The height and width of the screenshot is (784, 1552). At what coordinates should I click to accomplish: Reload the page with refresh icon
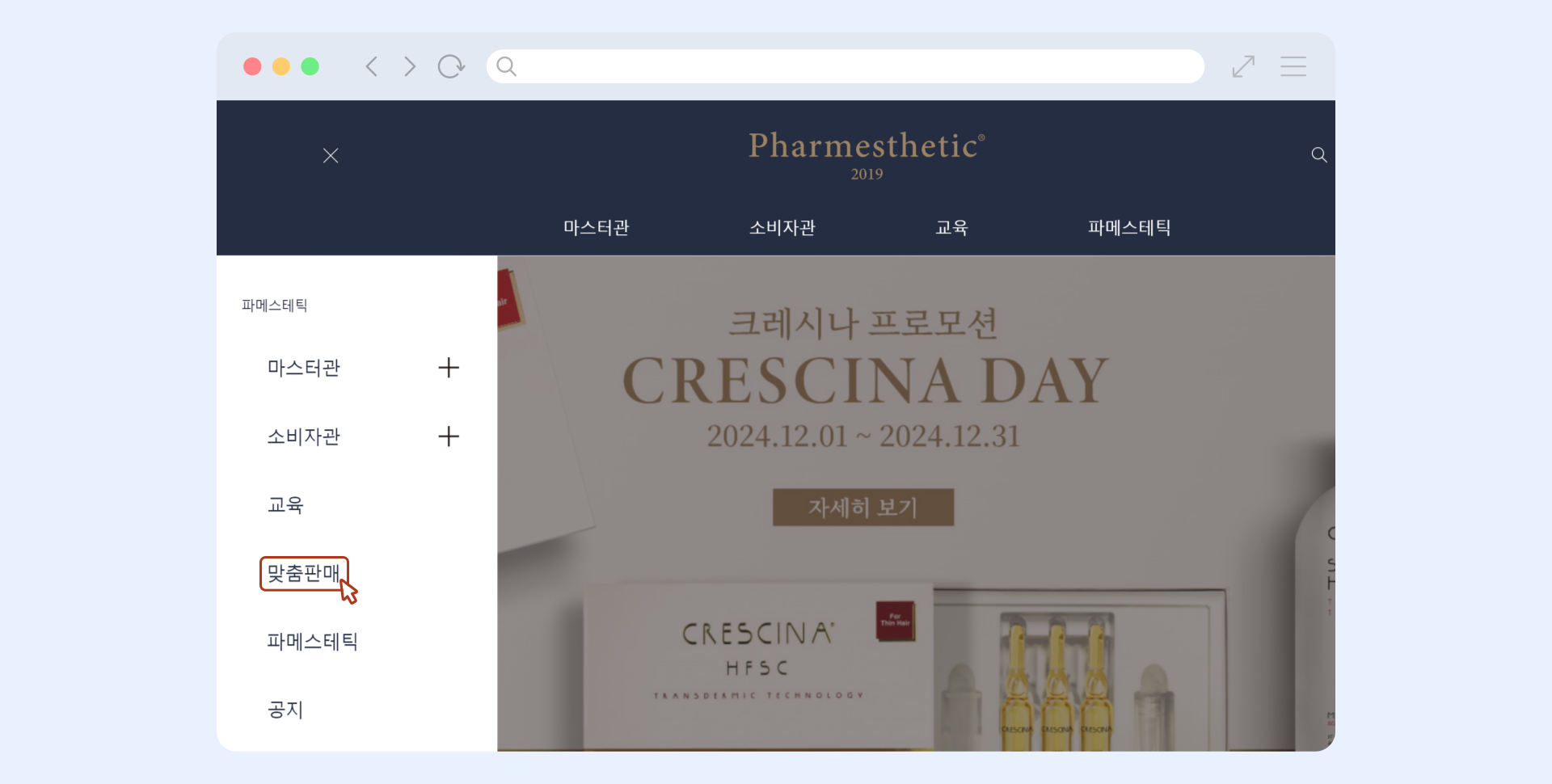point(451,66)
